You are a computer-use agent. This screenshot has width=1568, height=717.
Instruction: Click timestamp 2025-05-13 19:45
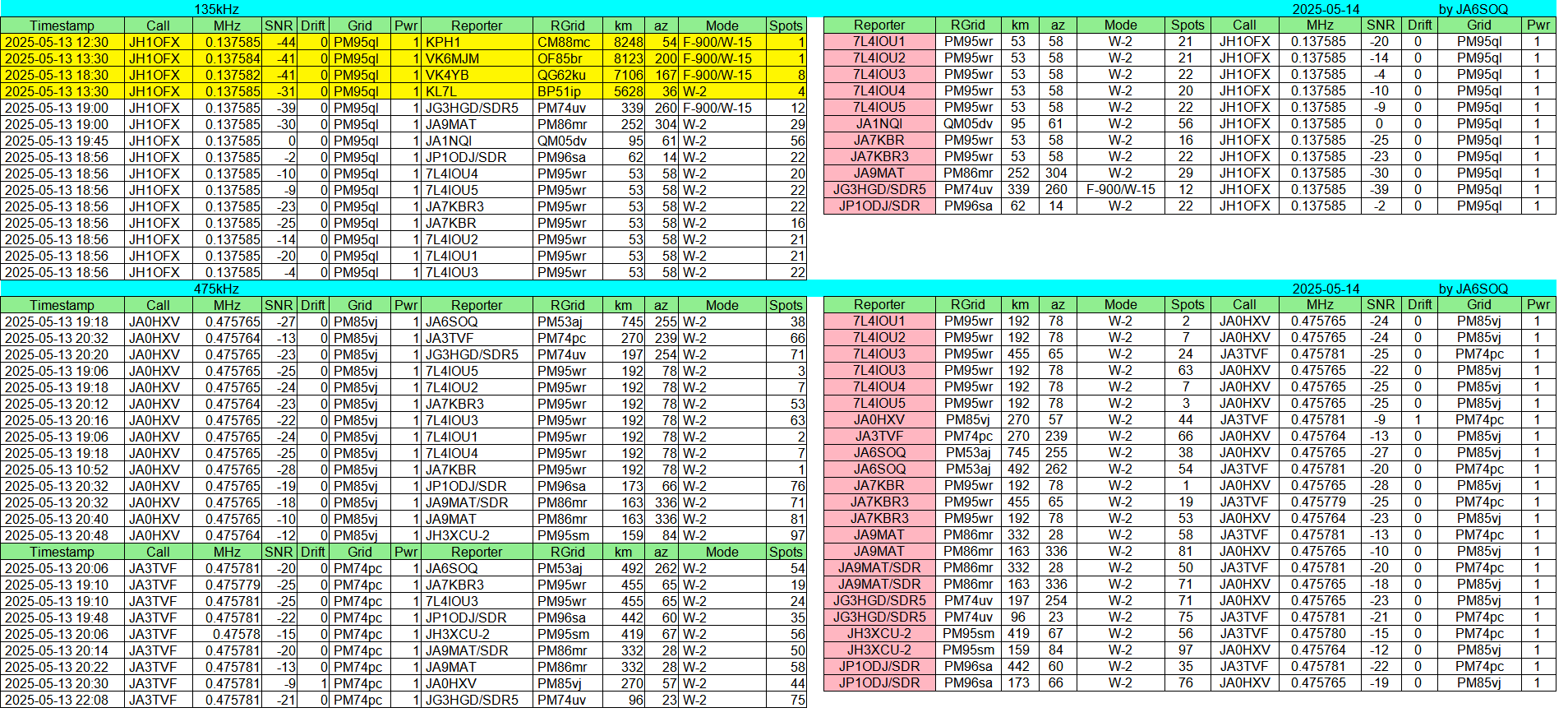[62, 141]
